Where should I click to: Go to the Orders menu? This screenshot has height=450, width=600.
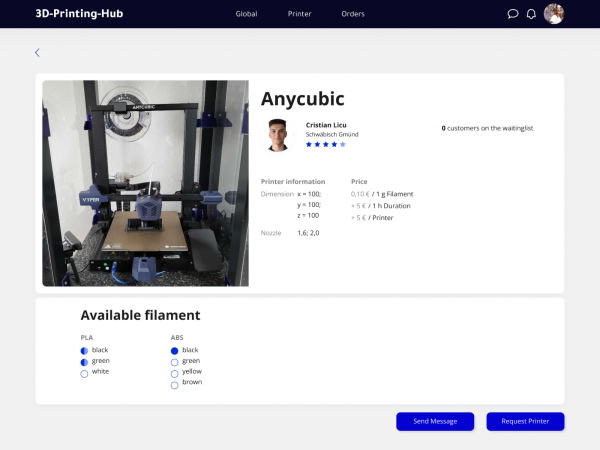(353, 14)
